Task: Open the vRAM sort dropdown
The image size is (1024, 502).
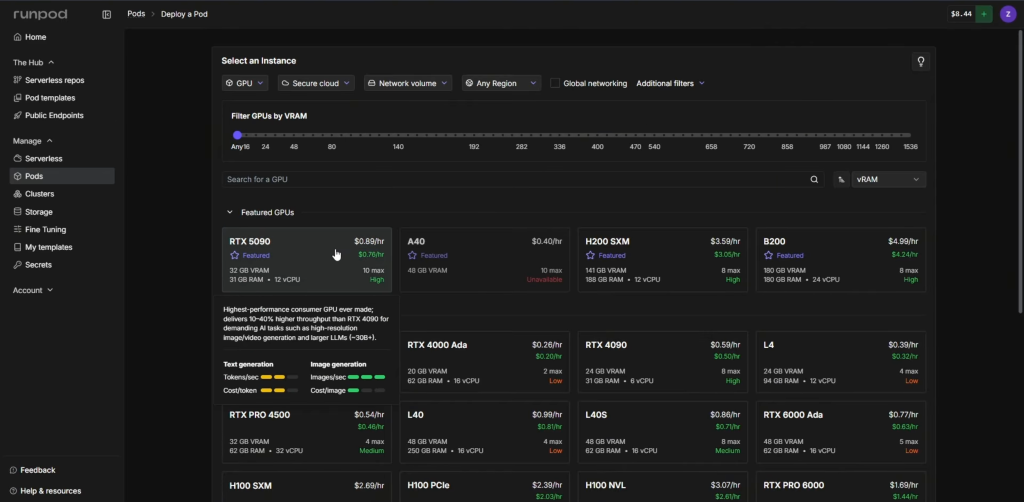Action: point(889,180)
